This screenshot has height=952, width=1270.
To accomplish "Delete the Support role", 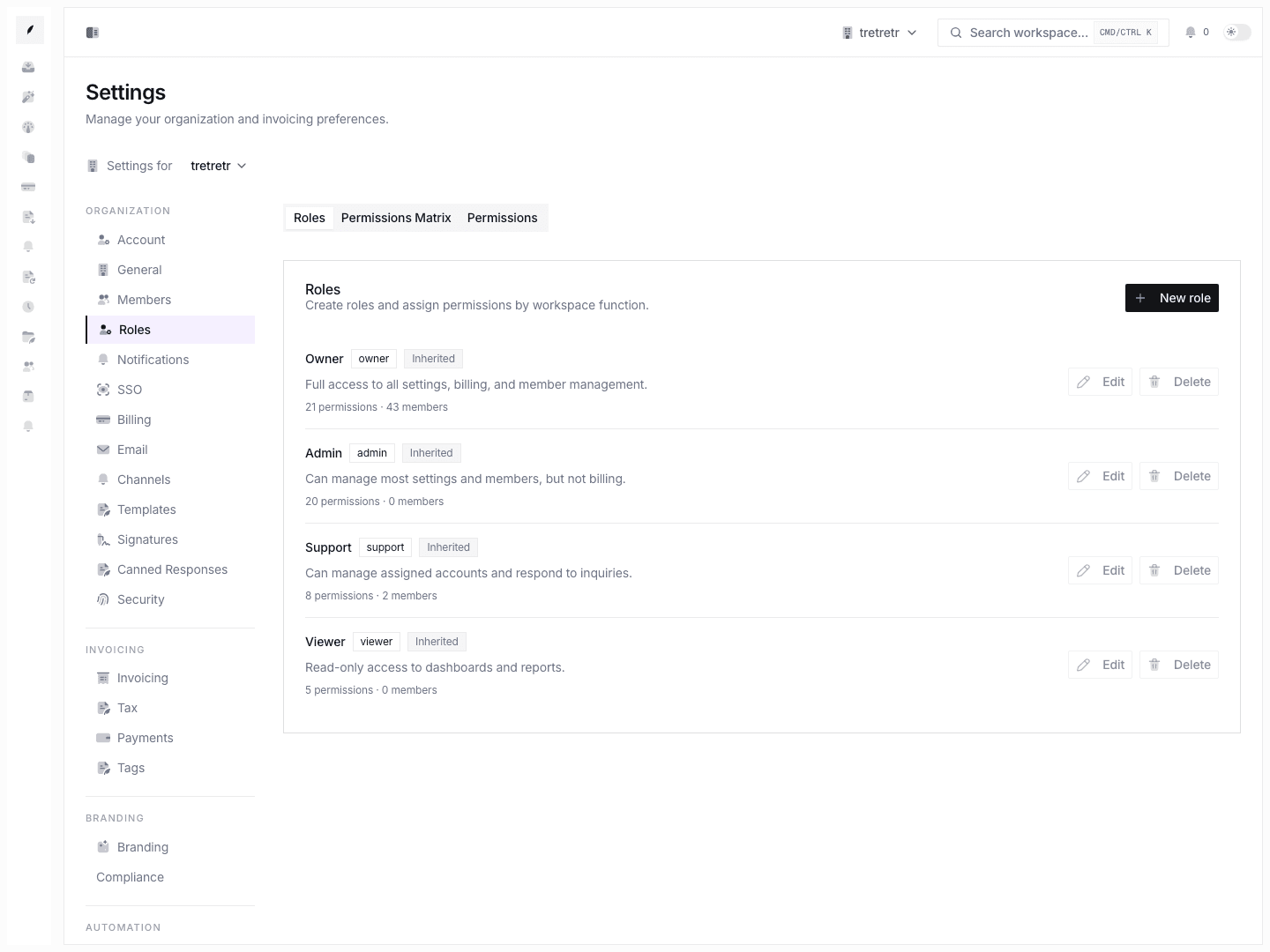I will tap(1179, 570).
